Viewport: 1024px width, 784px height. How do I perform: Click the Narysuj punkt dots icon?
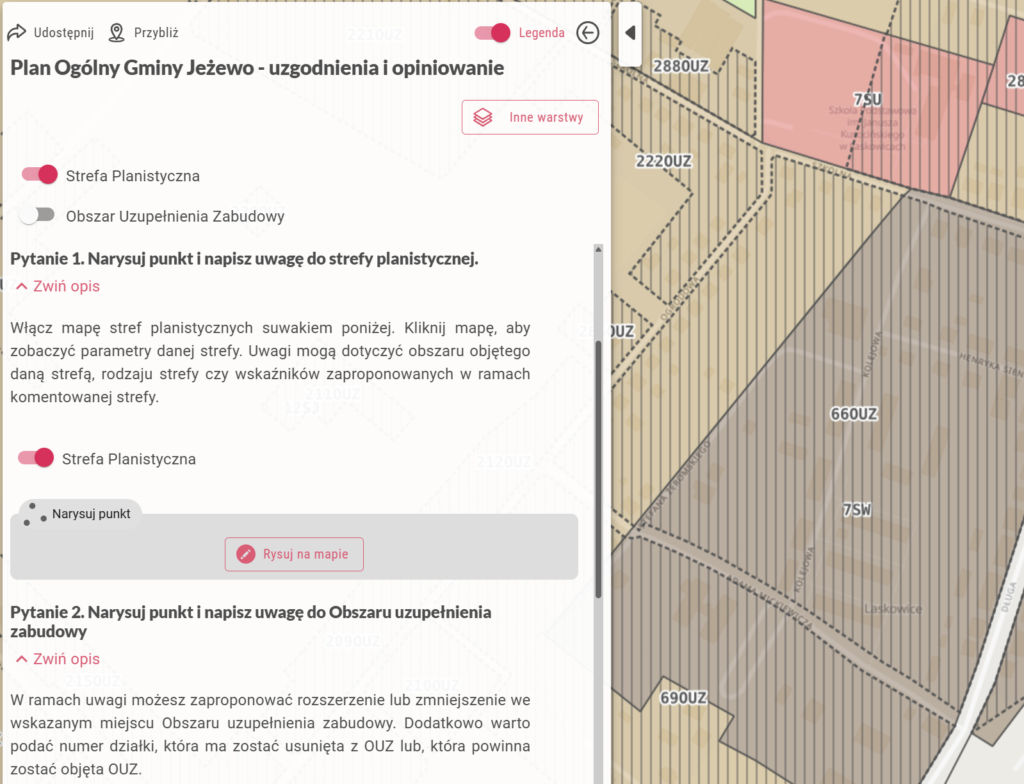(x=35, y=514)
